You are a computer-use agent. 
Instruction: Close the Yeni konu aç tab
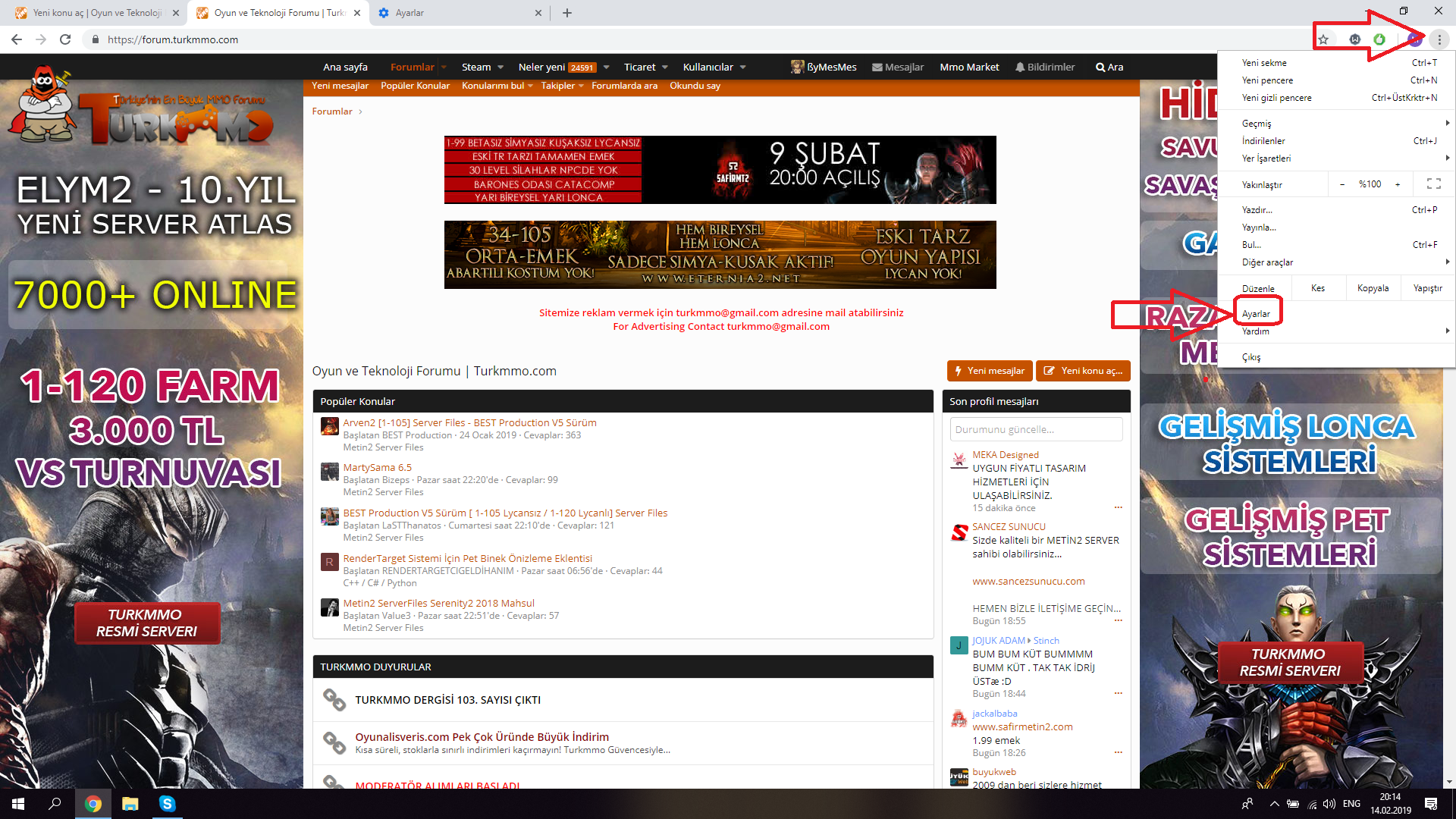coord(176,13)
